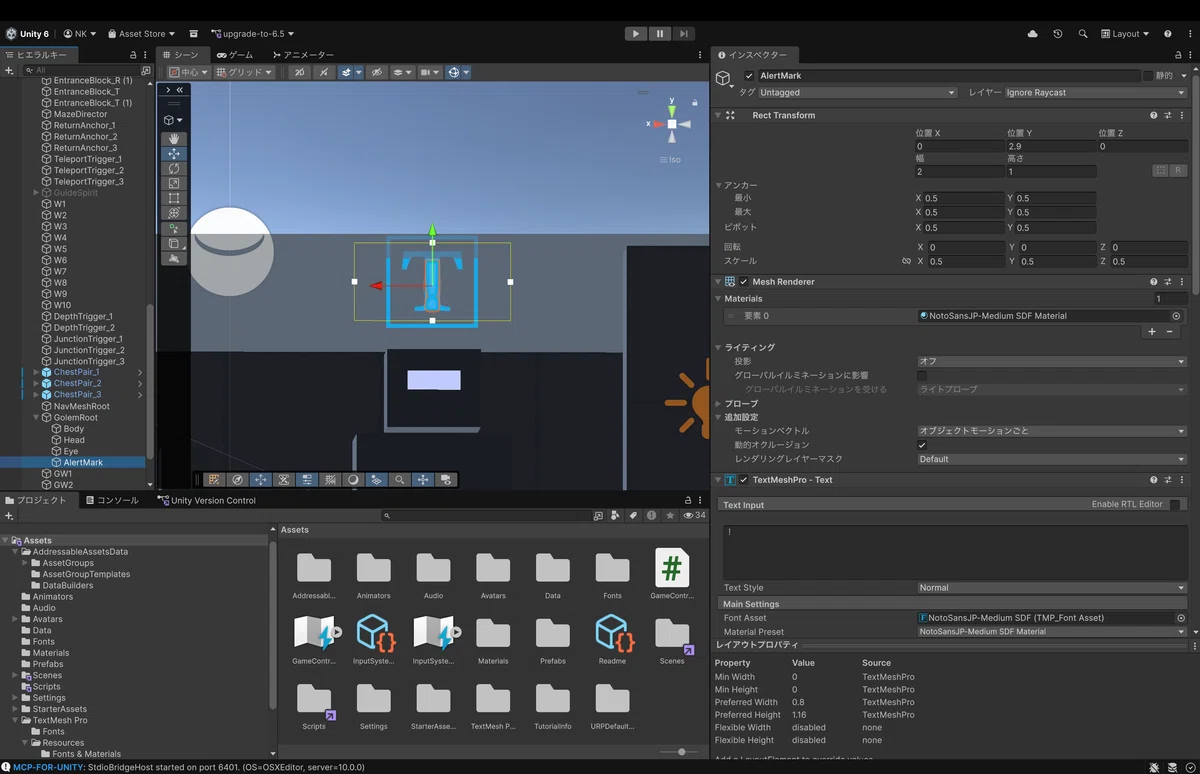1200x774 pixels.
Task: Open the global search magnifier
Action: point(1083,34)
